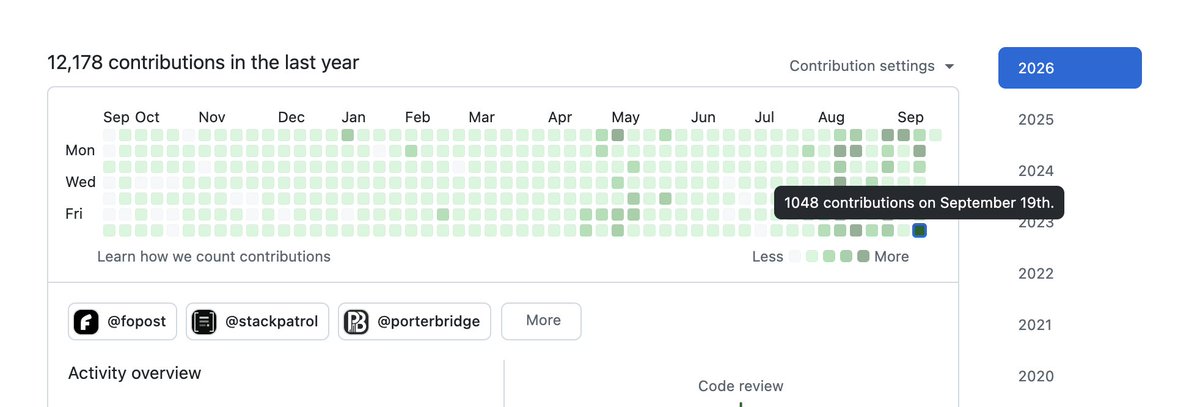Select the 2025 year filter
The width and height of the screenshot is (1200, 407).
point(1036,120)
